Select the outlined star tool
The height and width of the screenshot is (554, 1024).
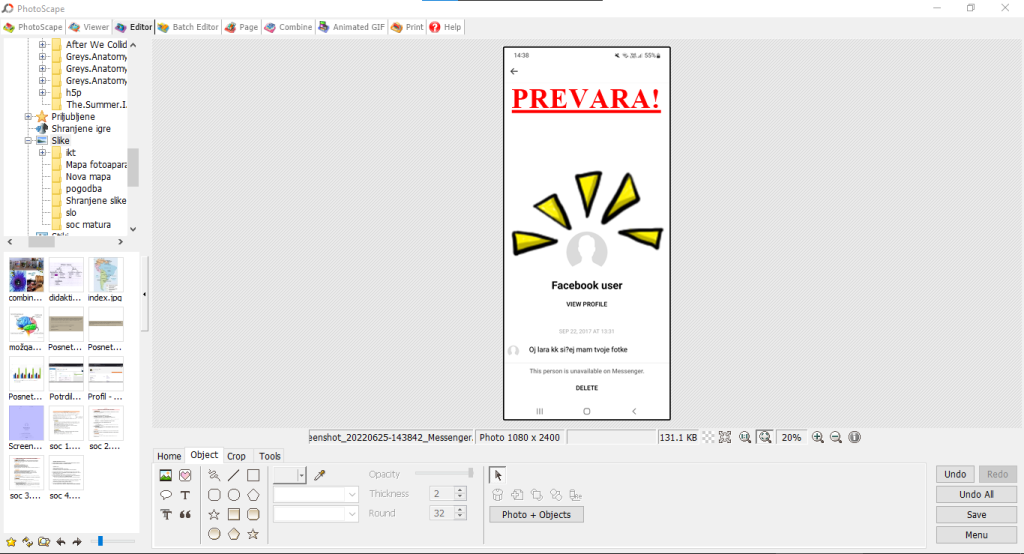pyautogui.click(x=214, y=514)
